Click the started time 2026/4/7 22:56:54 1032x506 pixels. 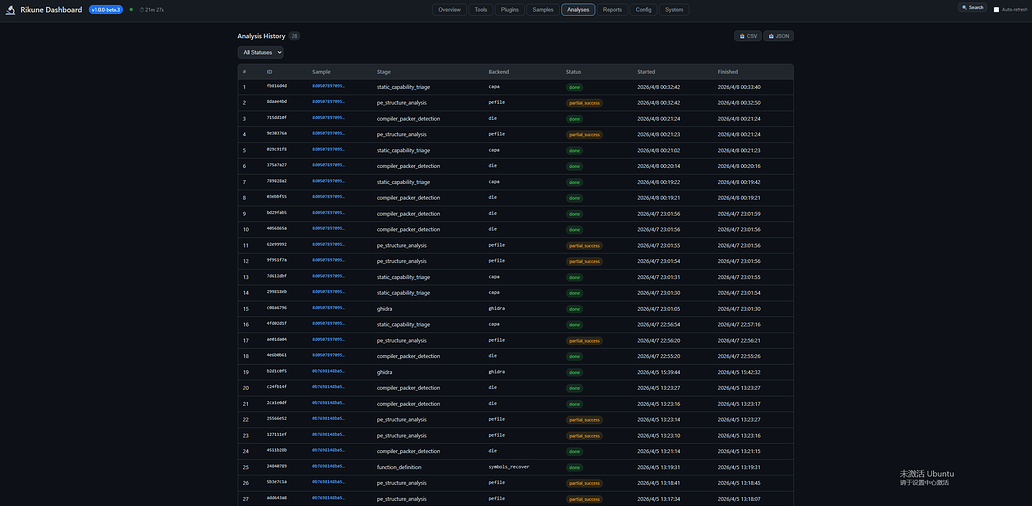click(x=659, y=324)
